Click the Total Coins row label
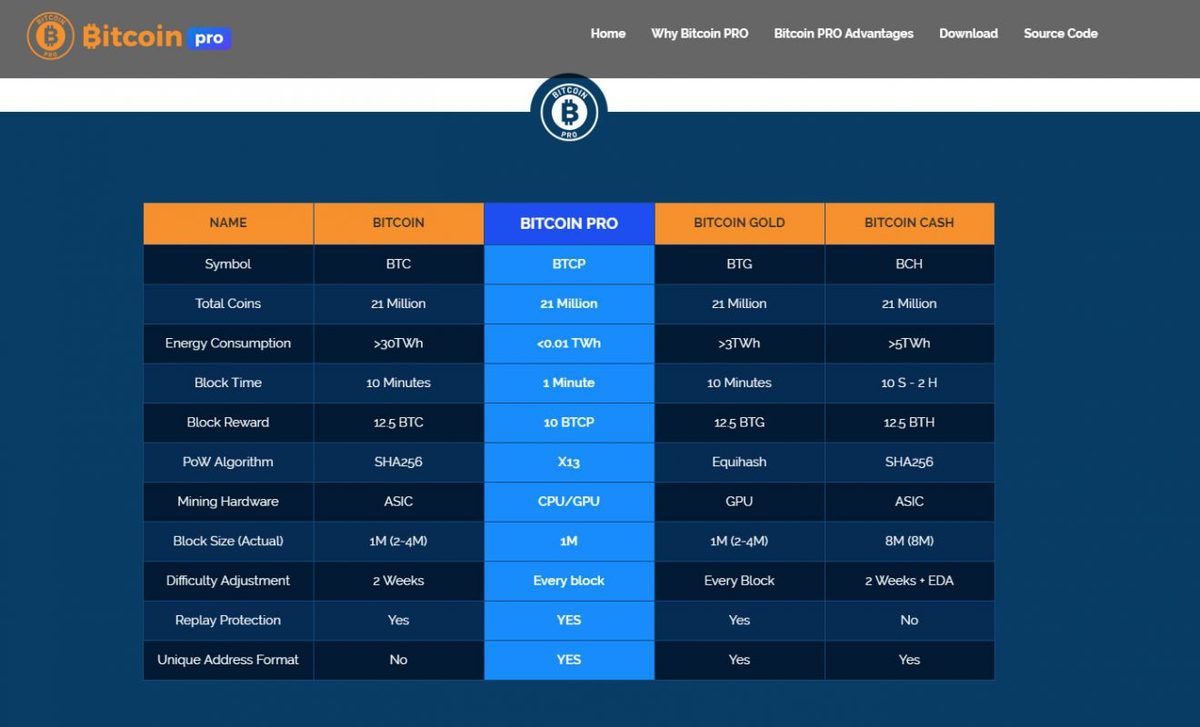The width and height of the screenshot is (1200, 727). 228,304
